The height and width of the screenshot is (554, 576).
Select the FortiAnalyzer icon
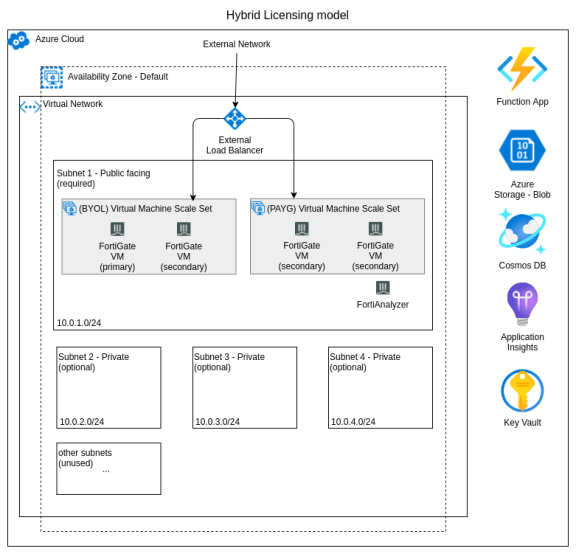[x=383, y=288]
